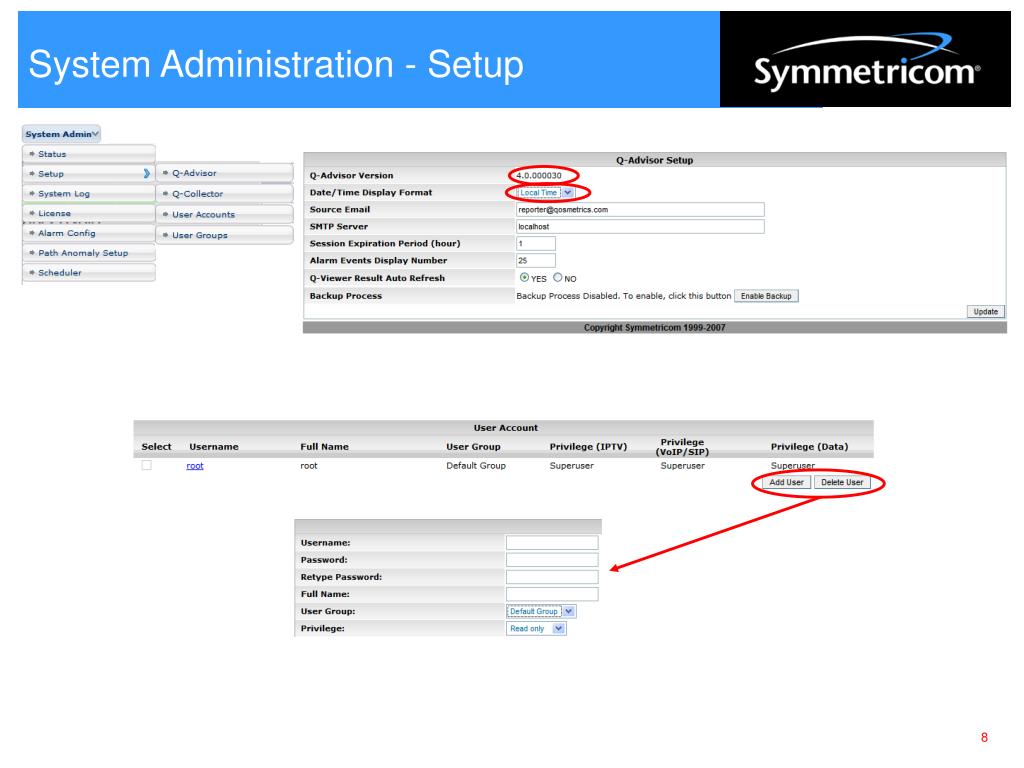Click the Symmetricom logo
This screenshot has width=1024, height=768.
[865, 59]
